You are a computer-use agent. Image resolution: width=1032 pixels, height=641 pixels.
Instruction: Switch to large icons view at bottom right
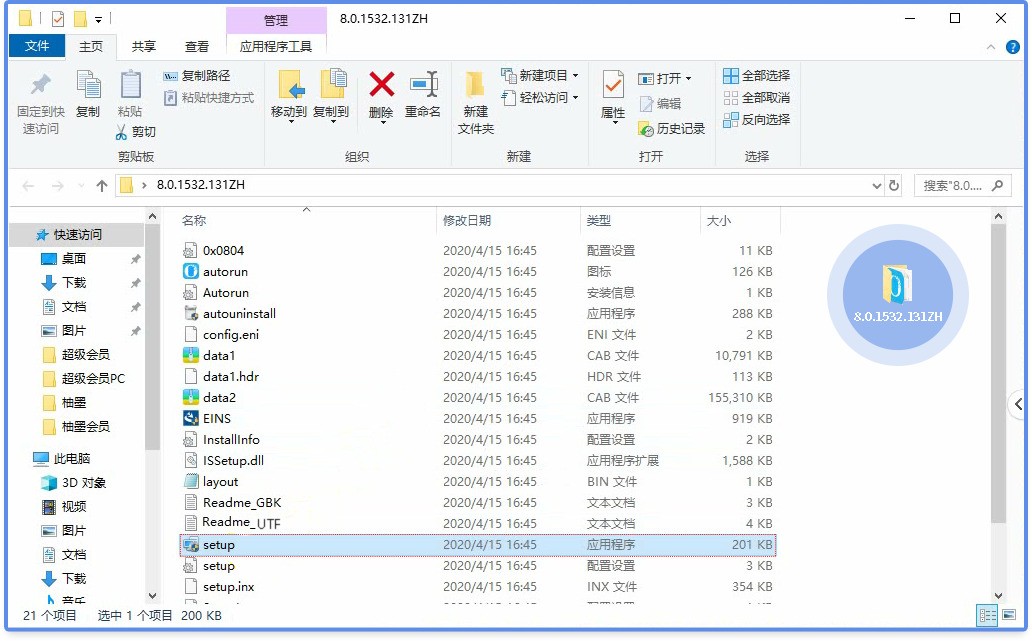(1011, 615)
